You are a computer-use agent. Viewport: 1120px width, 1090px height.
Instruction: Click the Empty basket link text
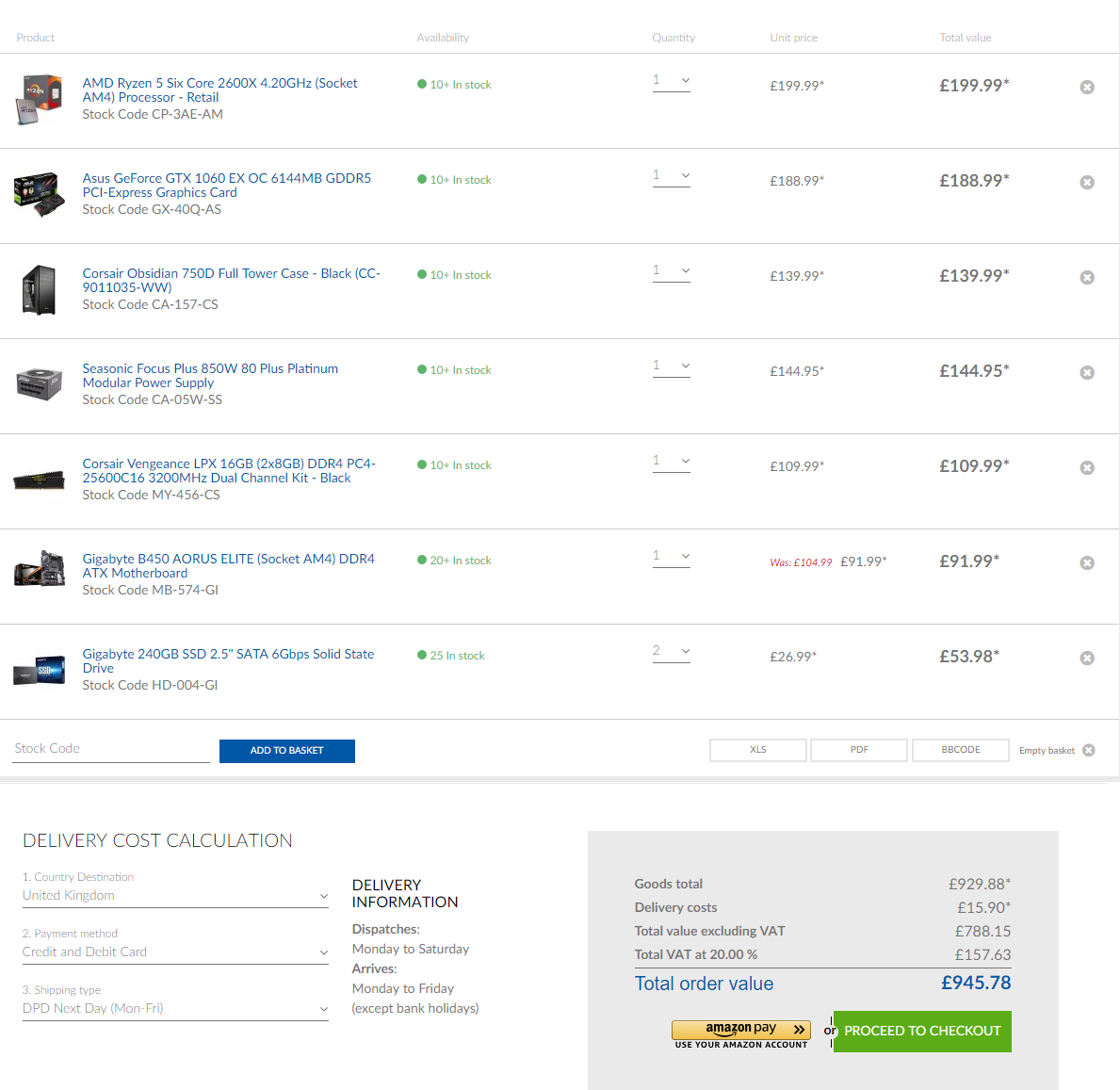1047,751
